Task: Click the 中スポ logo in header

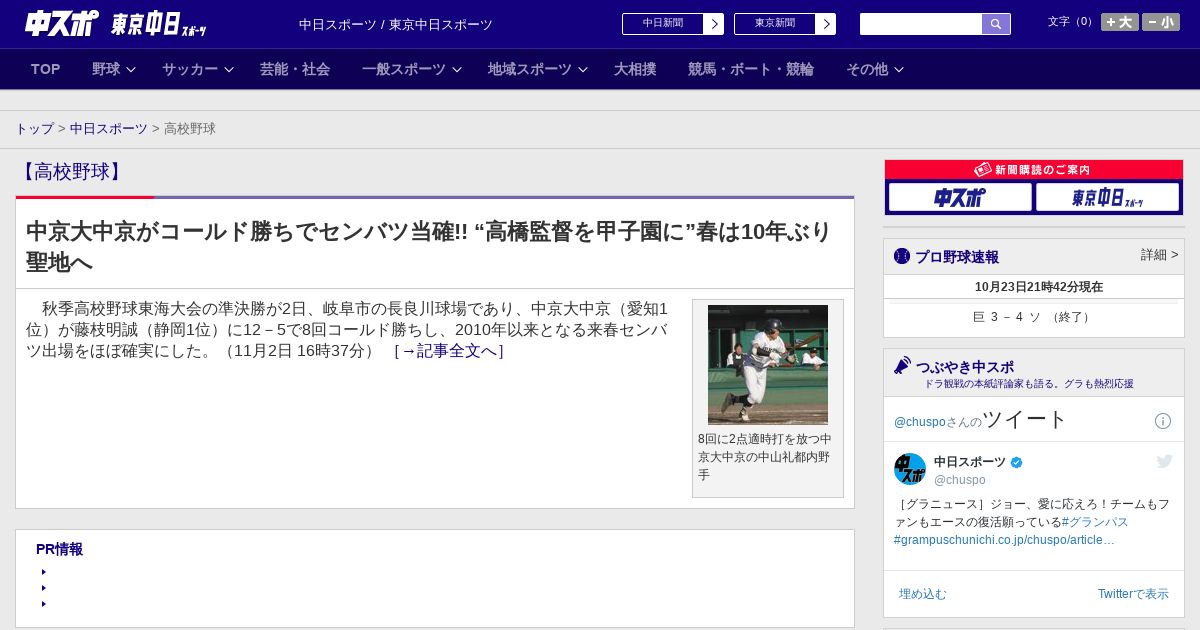Action: [x=61, y=23]
